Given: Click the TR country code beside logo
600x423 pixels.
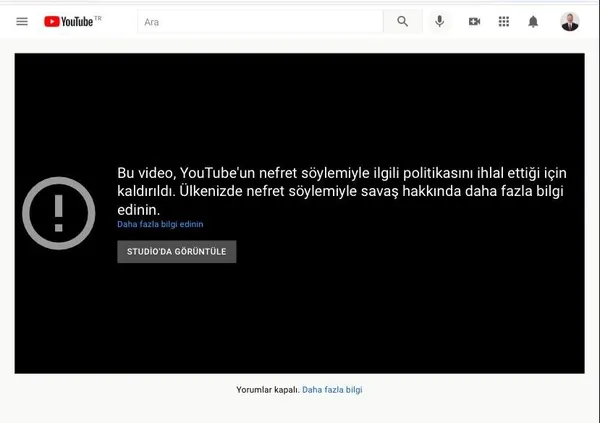Looking at the screenshot, I should coord(98,18).
